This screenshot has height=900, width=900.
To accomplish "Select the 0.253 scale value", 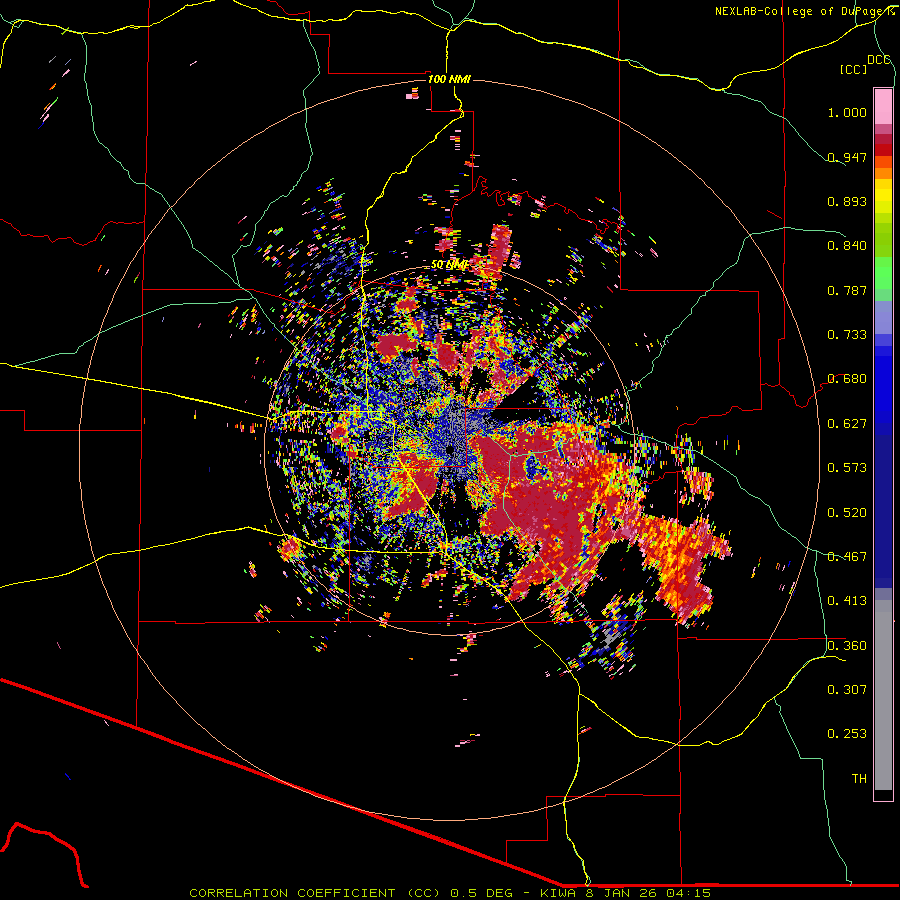I will [x=847, y=734].
